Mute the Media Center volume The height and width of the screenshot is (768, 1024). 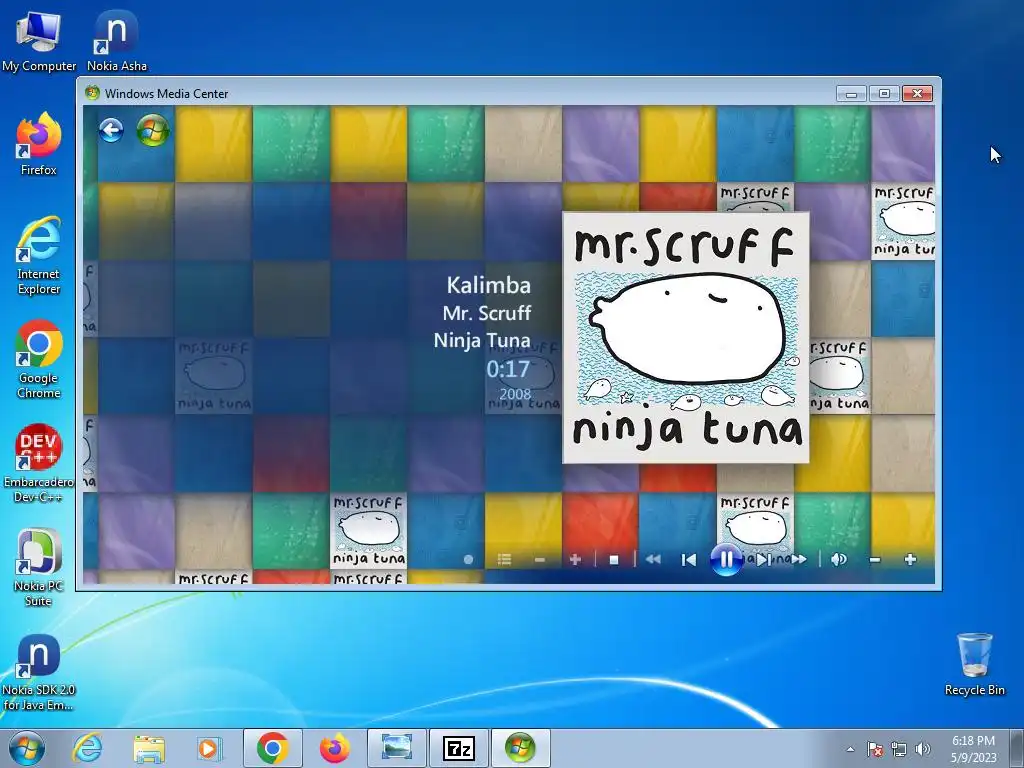pyautogui.click(x=839, y=560)
